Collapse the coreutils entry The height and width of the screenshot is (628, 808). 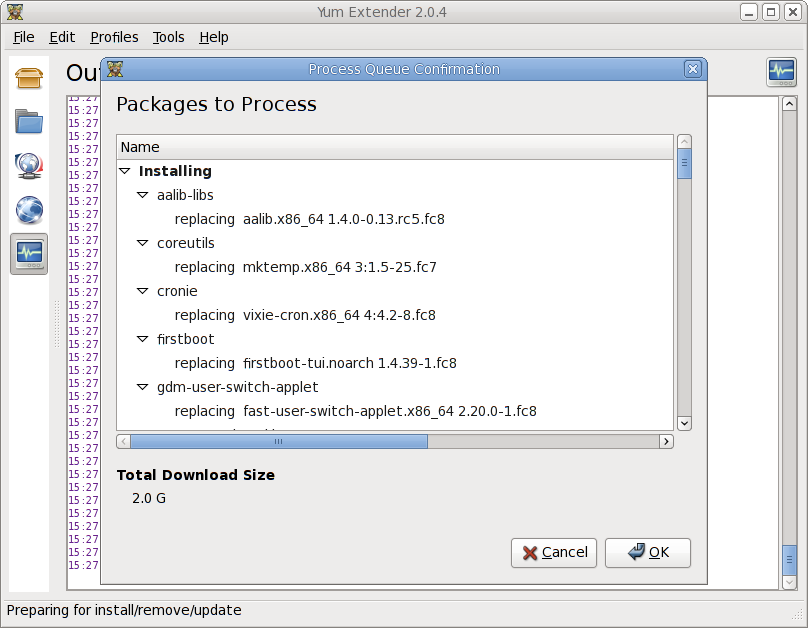coord(142,243)
